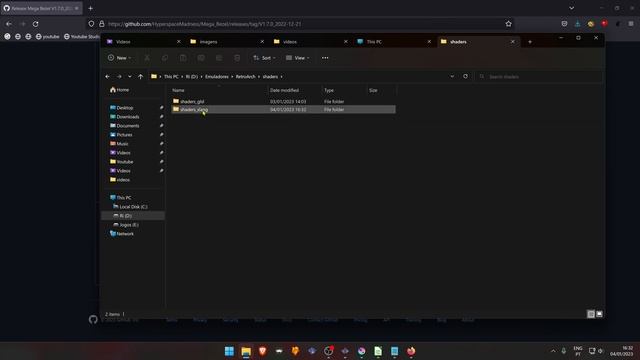
Task: Open Brave browser from the taskbar
Action: coord(262,351)
